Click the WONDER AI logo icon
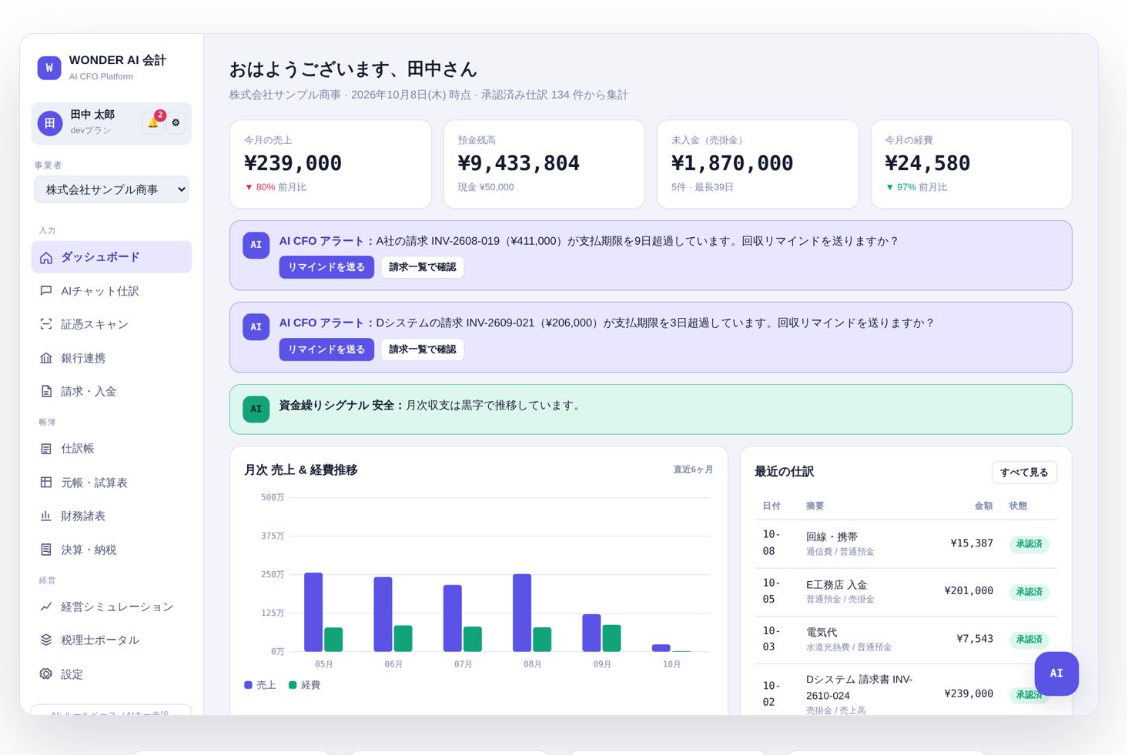This screenshot has width=1127, height=755. (x=49, y=68)
